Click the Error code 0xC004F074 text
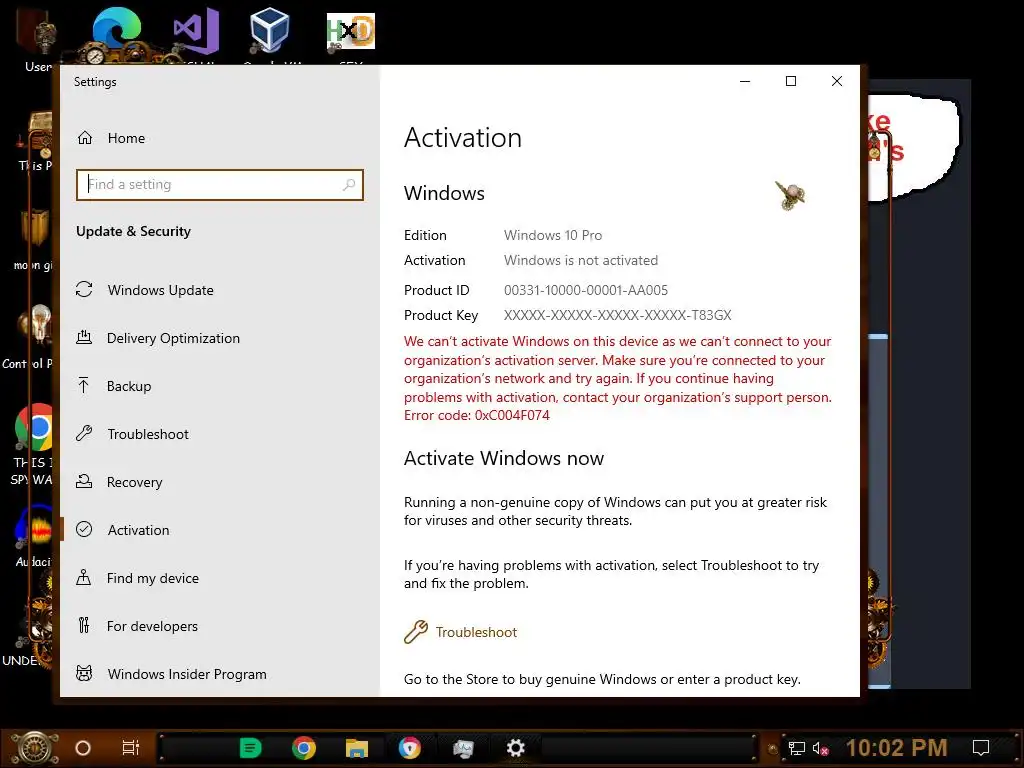This screenshot has width=1024, height=768. [x=477, y=415]
